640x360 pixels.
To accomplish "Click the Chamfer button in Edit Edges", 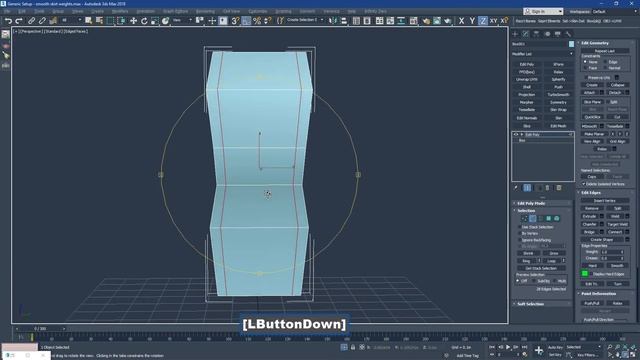I will pyautogui.click(x=589, y=224).
